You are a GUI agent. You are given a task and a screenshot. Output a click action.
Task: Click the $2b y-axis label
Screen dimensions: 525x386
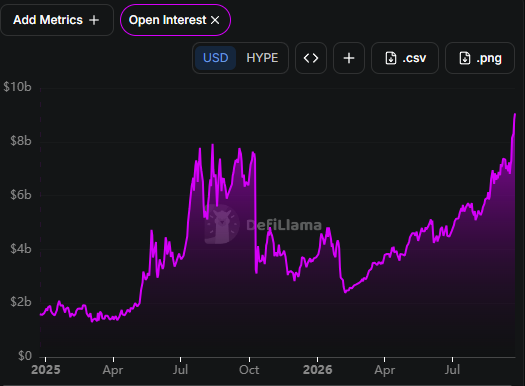[21, 302]
